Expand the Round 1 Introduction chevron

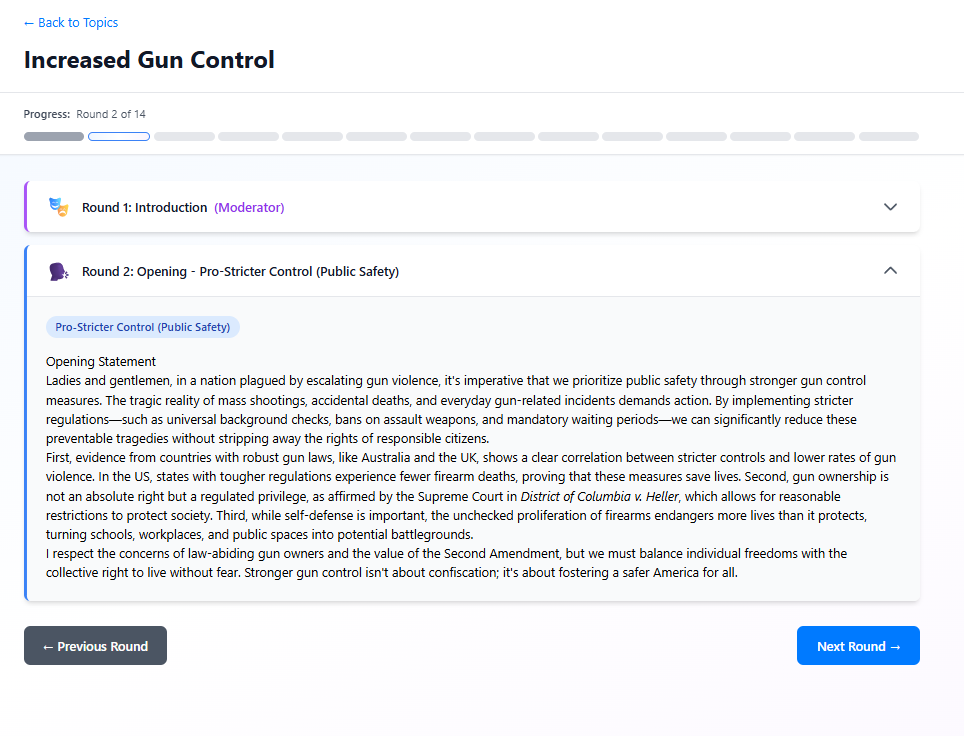[x=890, y=207]
